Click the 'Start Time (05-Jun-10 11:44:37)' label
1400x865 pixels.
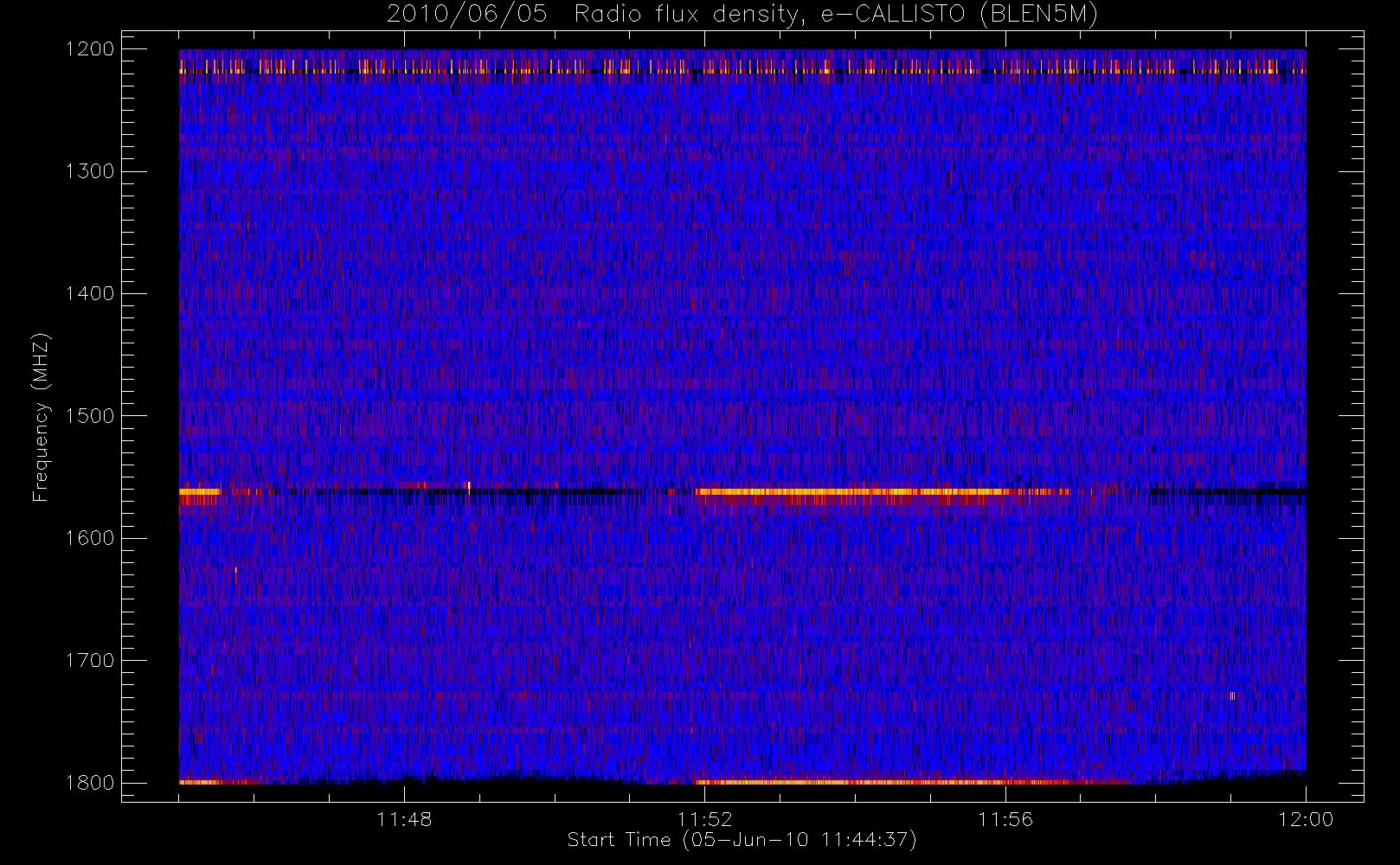742,840
